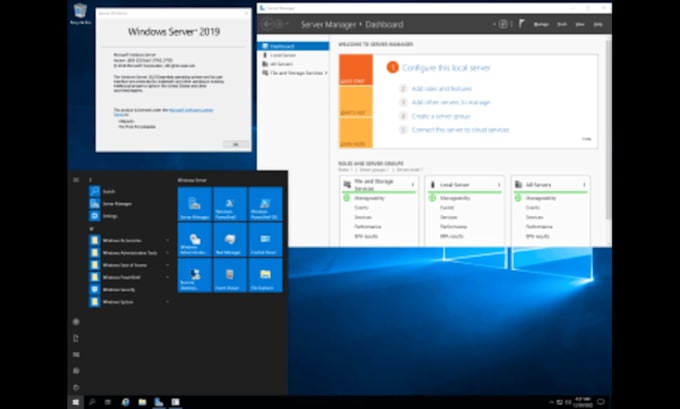Click the taskbar search magnifier icon
Viewport: 680px width, 409px height.
pyautogui.click(x=92, y=402)
